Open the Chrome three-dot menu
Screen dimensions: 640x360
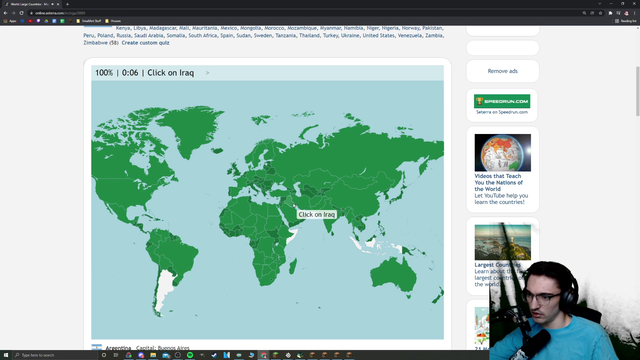(x=635, y=13)
